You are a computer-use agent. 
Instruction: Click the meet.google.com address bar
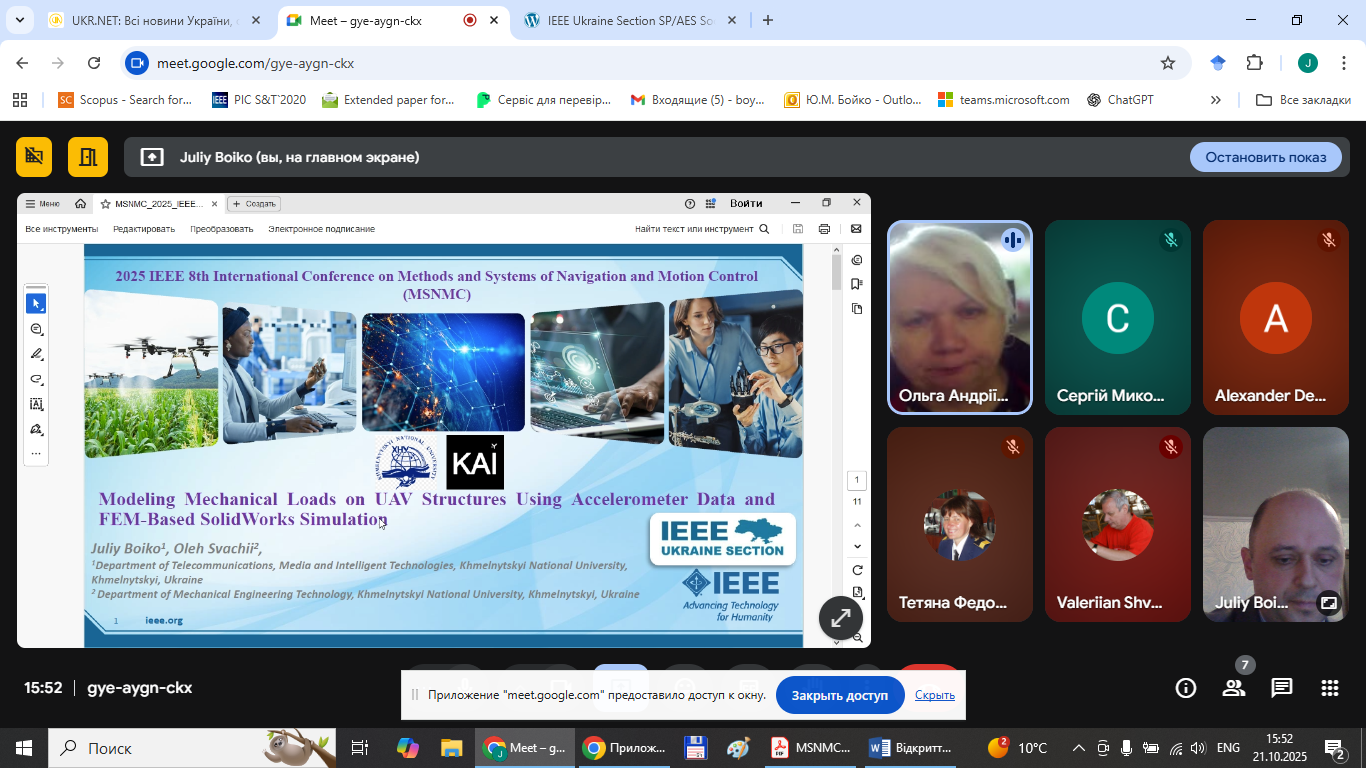coord(640,63)
